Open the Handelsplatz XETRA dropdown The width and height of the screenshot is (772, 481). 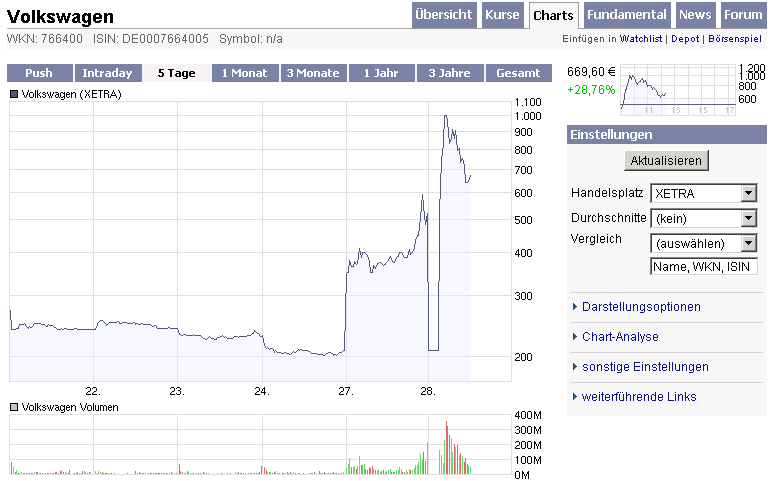click(x=704, y=193)
